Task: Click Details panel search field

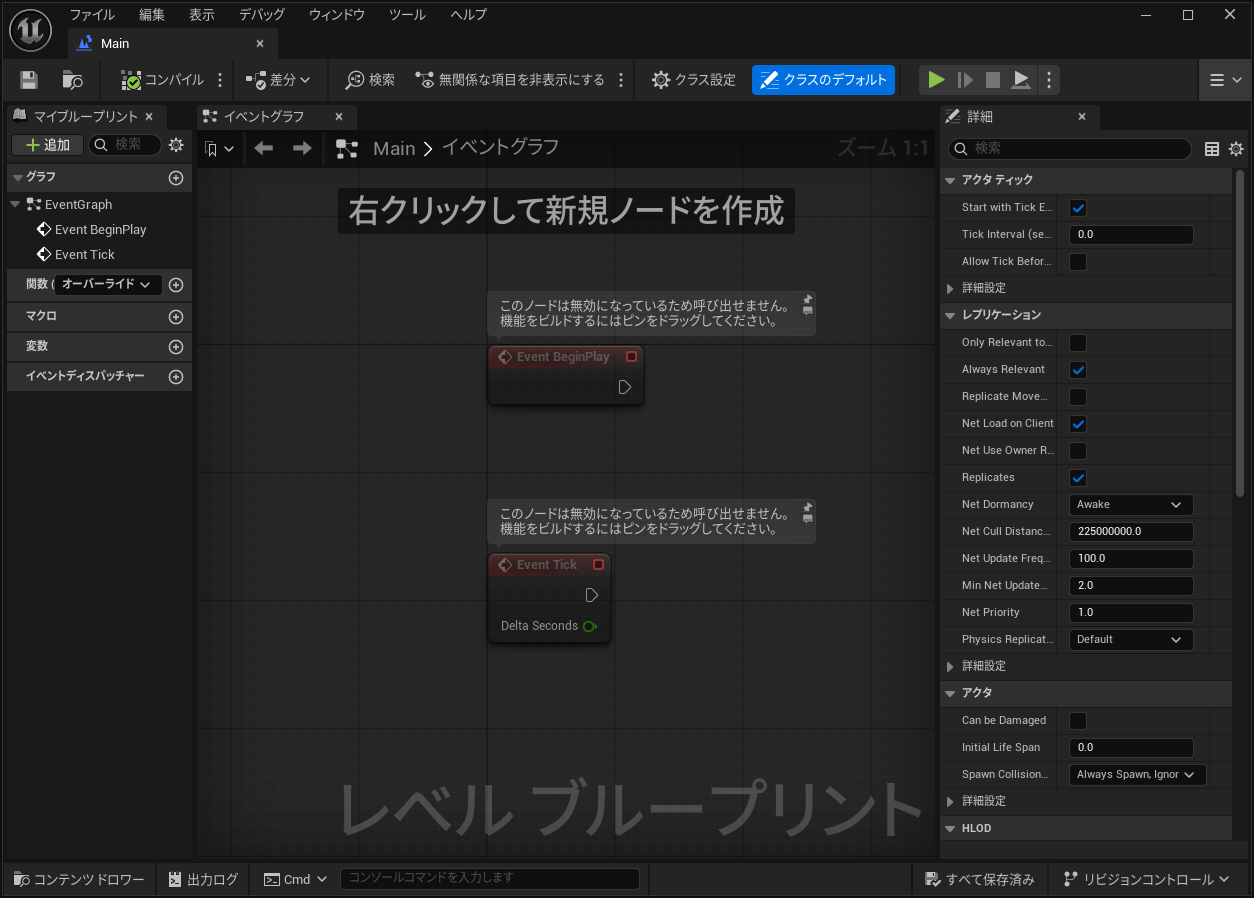Action: coord(1070,148)
